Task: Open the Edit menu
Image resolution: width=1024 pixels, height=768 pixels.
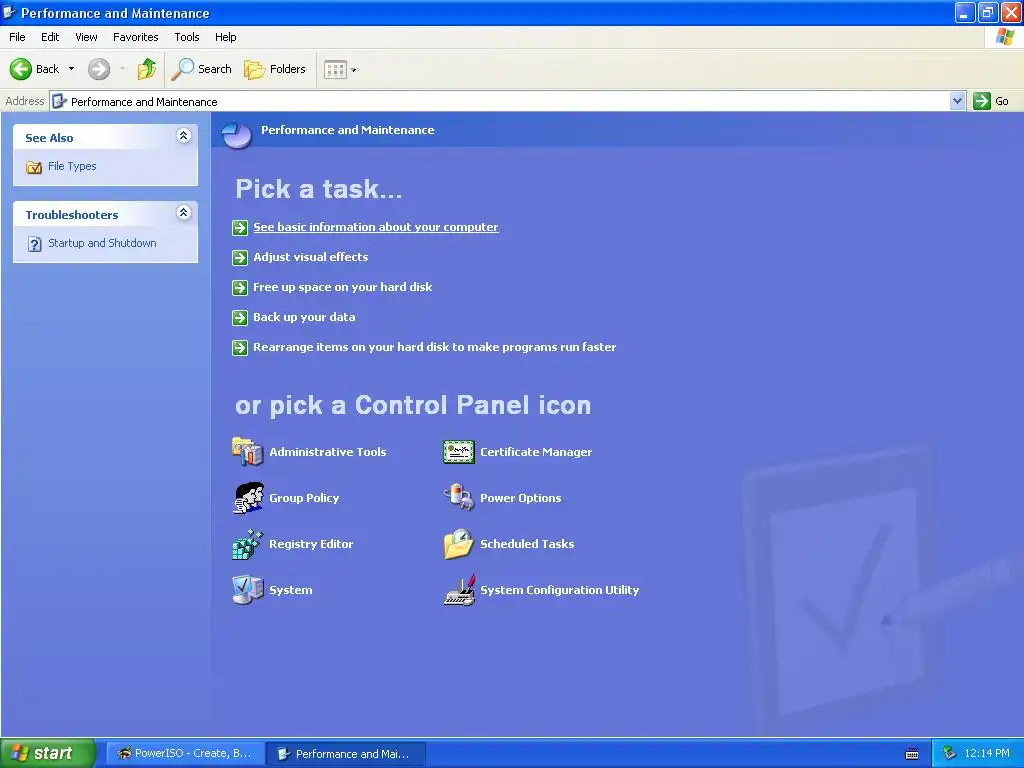Action: point(50,37)
